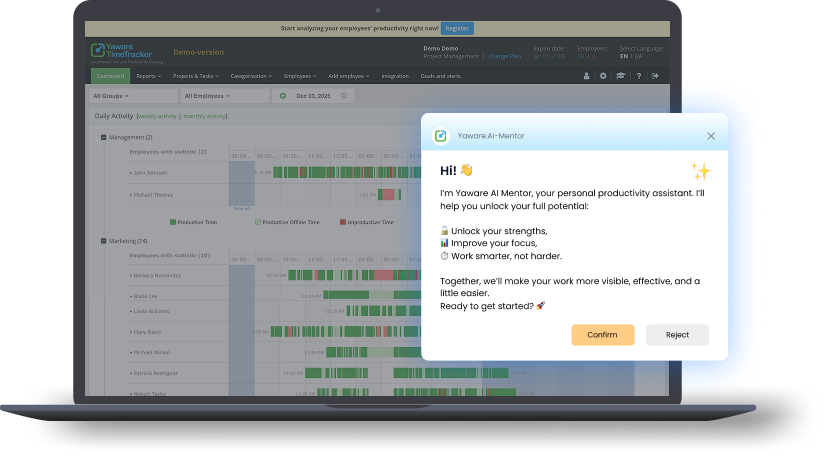Click next date arrow beside Dec 03
830x456 pixels.
344,96
